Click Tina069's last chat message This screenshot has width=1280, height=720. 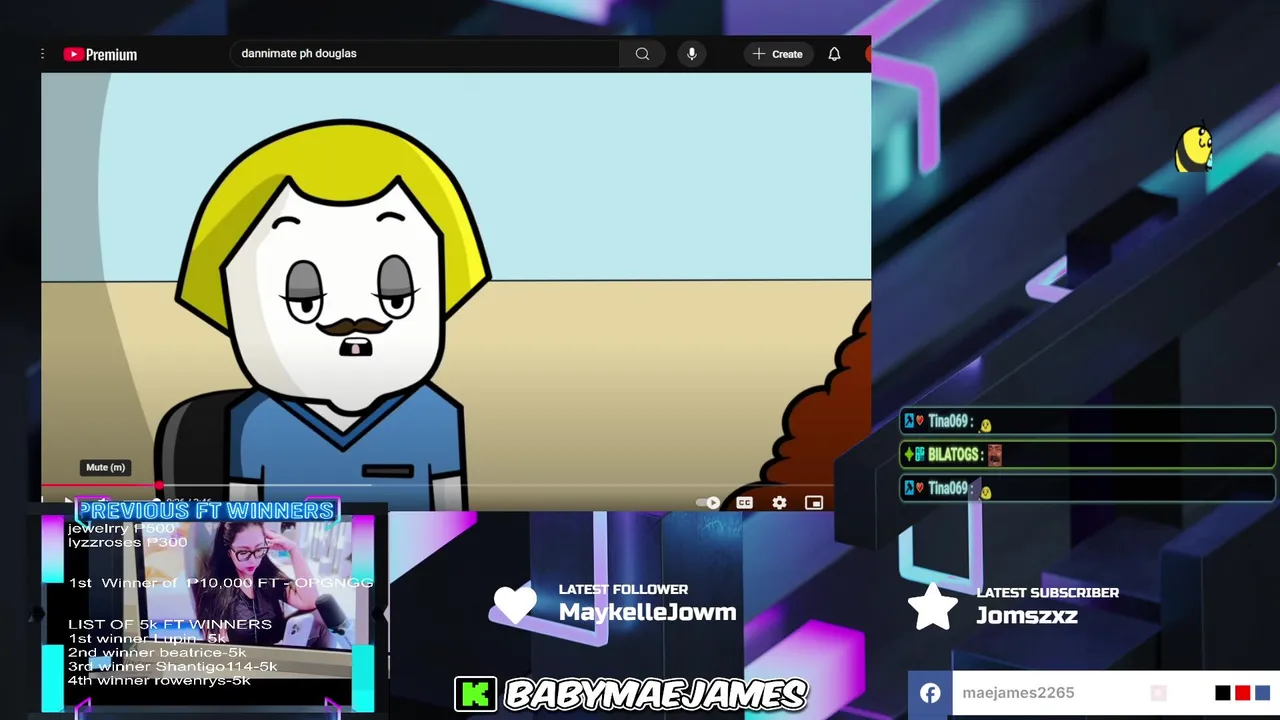pyautogui.click(x=1088, y=489)
